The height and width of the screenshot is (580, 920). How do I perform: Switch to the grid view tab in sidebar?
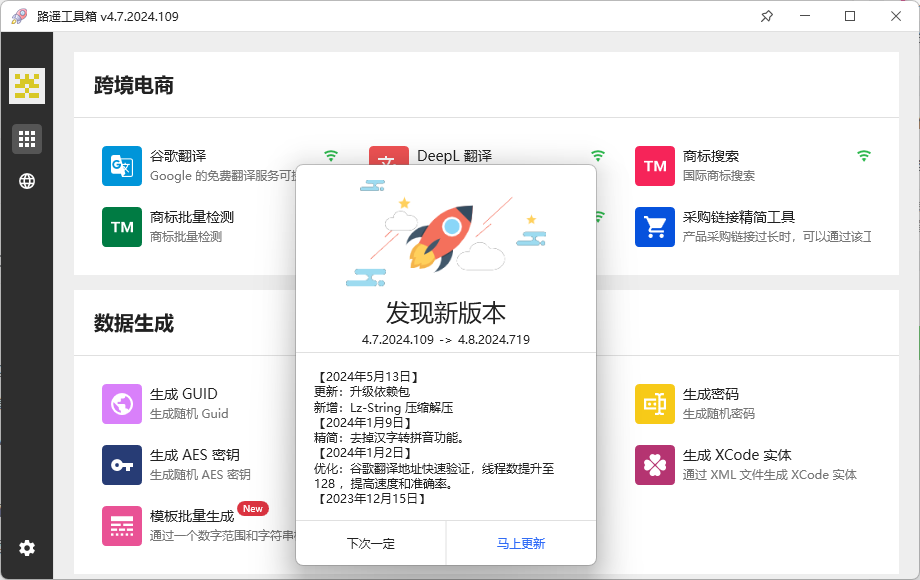click(x=27, y=138)
